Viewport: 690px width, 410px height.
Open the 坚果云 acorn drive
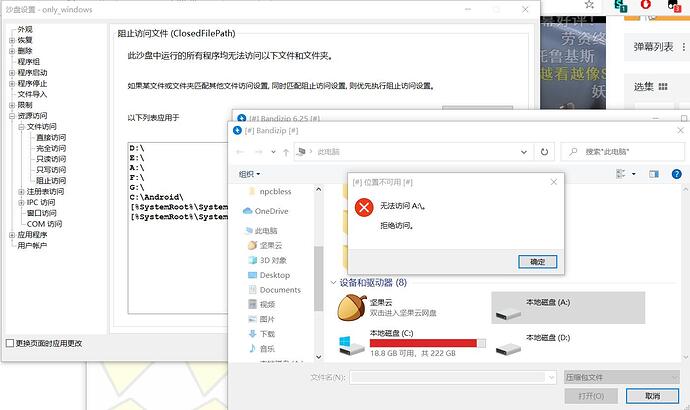click(x=352, y=308)
